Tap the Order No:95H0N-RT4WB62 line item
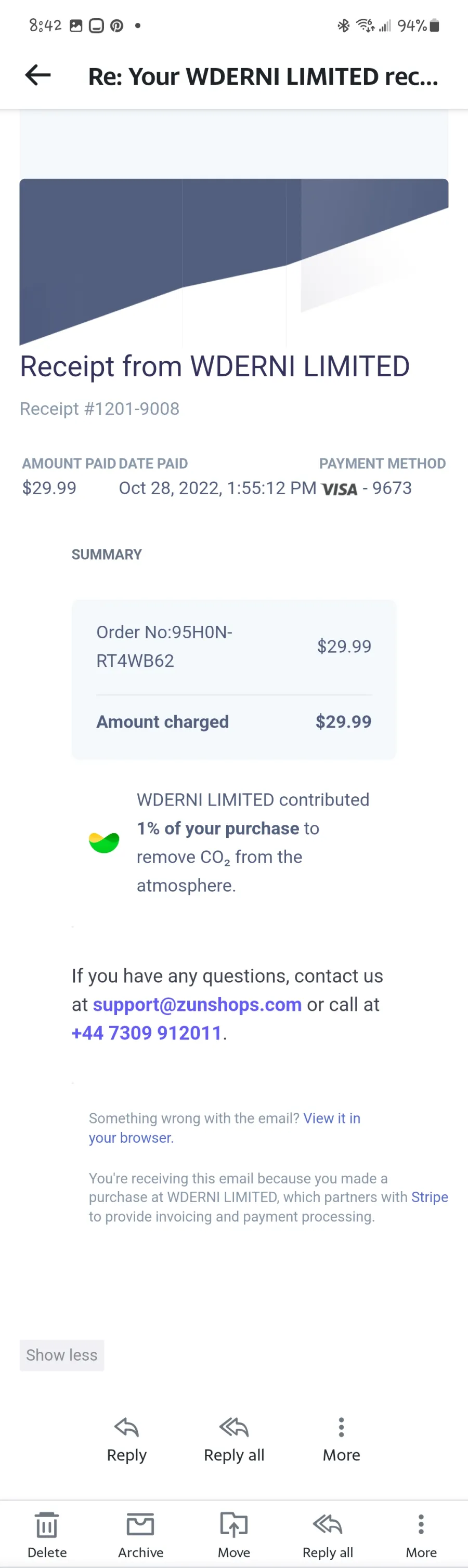The width and height of the screenshot is (468, 1568). (x=234, y=647)
